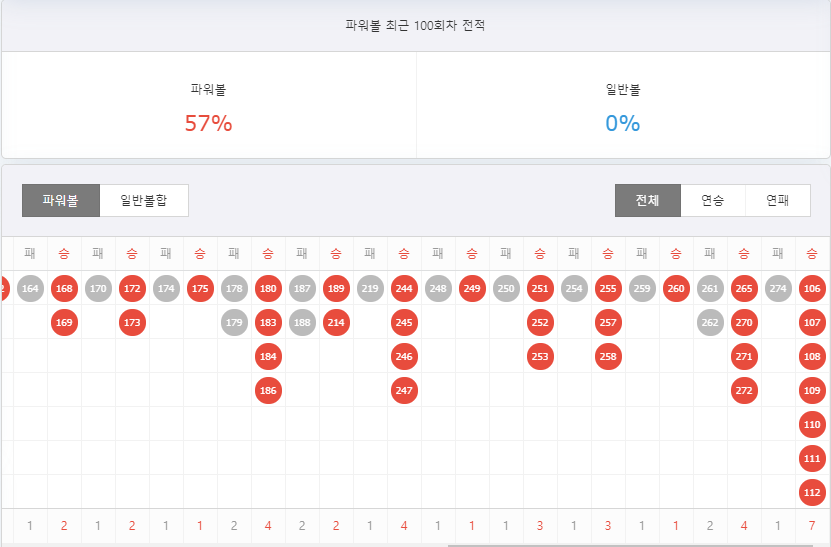Image resolution: width=831 pixels, height=547 pixels.
Task: Click gray round marker 262
Action: point(710,323)
